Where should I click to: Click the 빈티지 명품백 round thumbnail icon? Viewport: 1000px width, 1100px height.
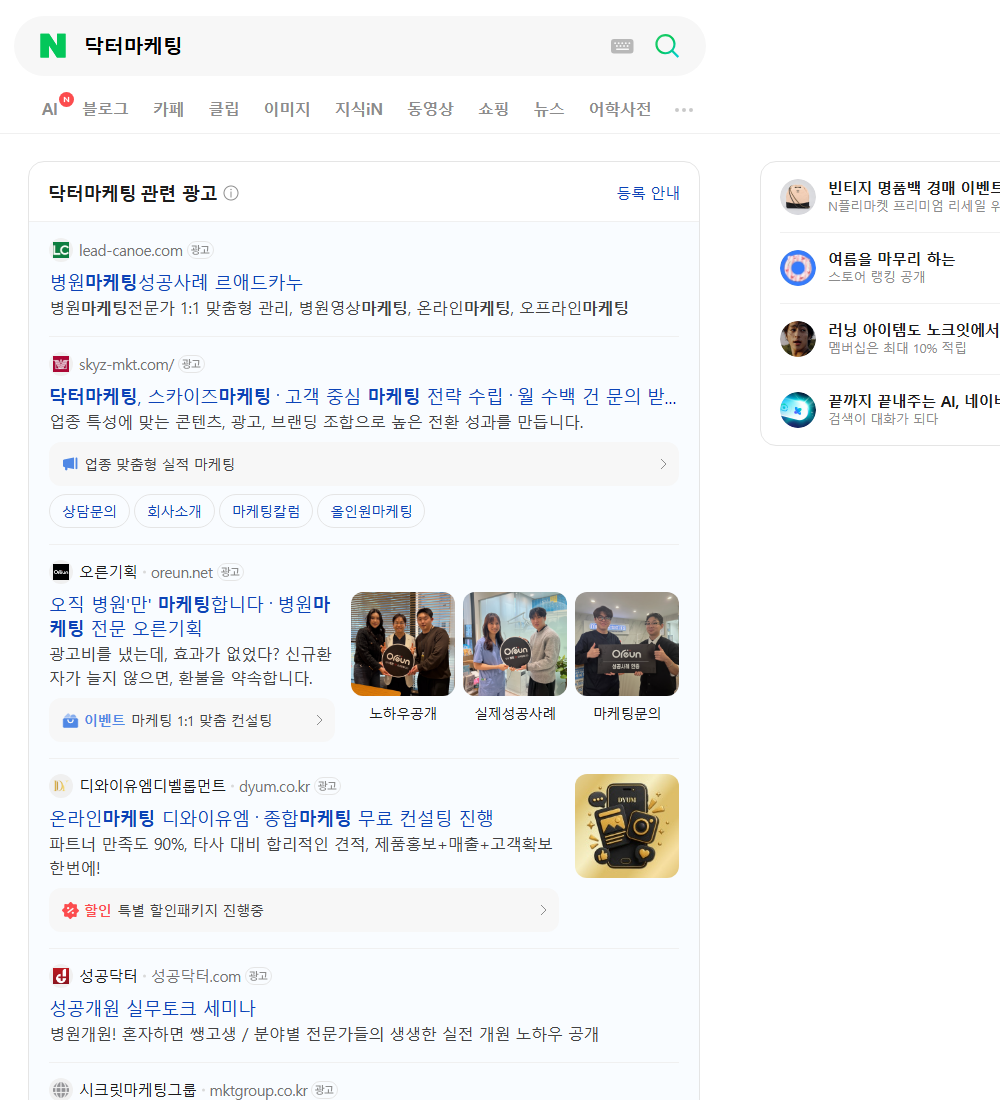[798, 196]
